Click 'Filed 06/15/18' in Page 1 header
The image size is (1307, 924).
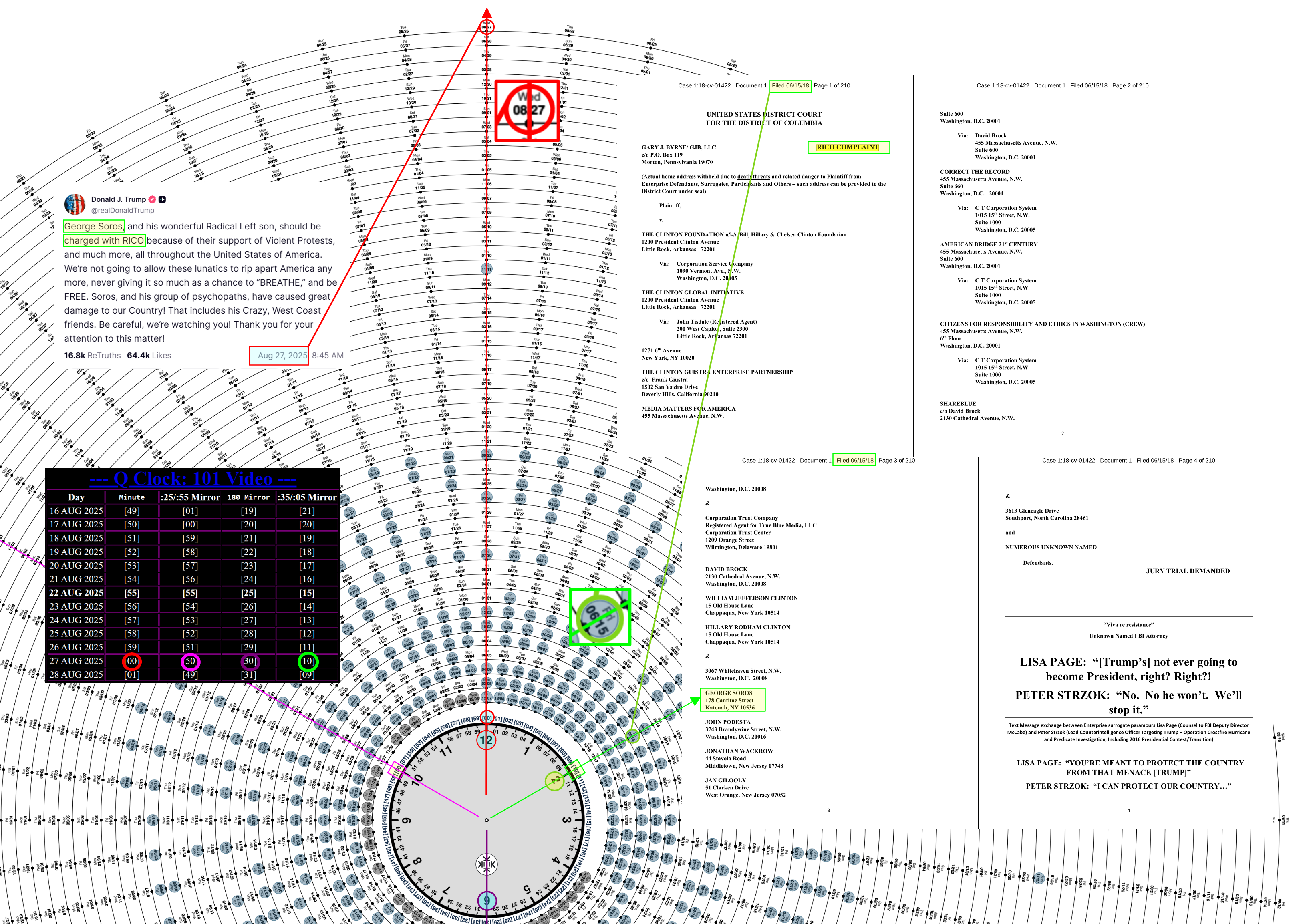(790, 85)
